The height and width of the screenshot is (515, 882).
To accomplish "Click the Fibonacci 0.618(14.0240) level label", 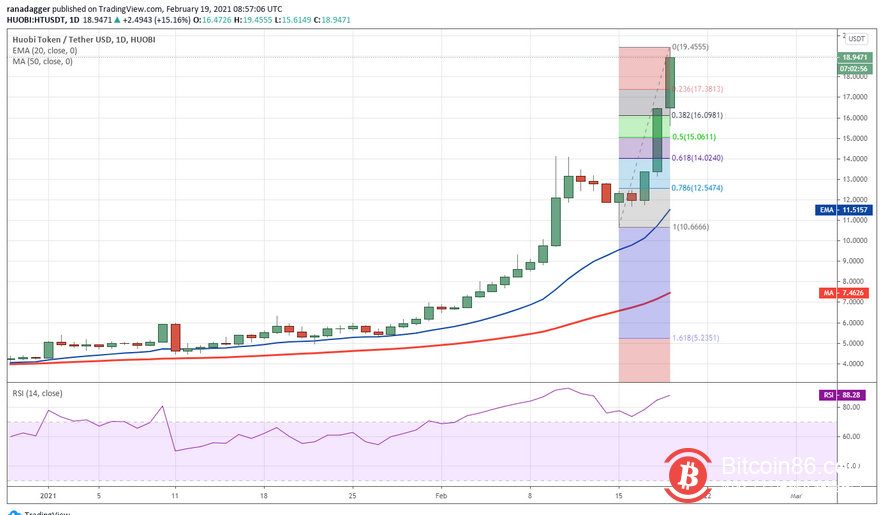I will tap(698, 158).
